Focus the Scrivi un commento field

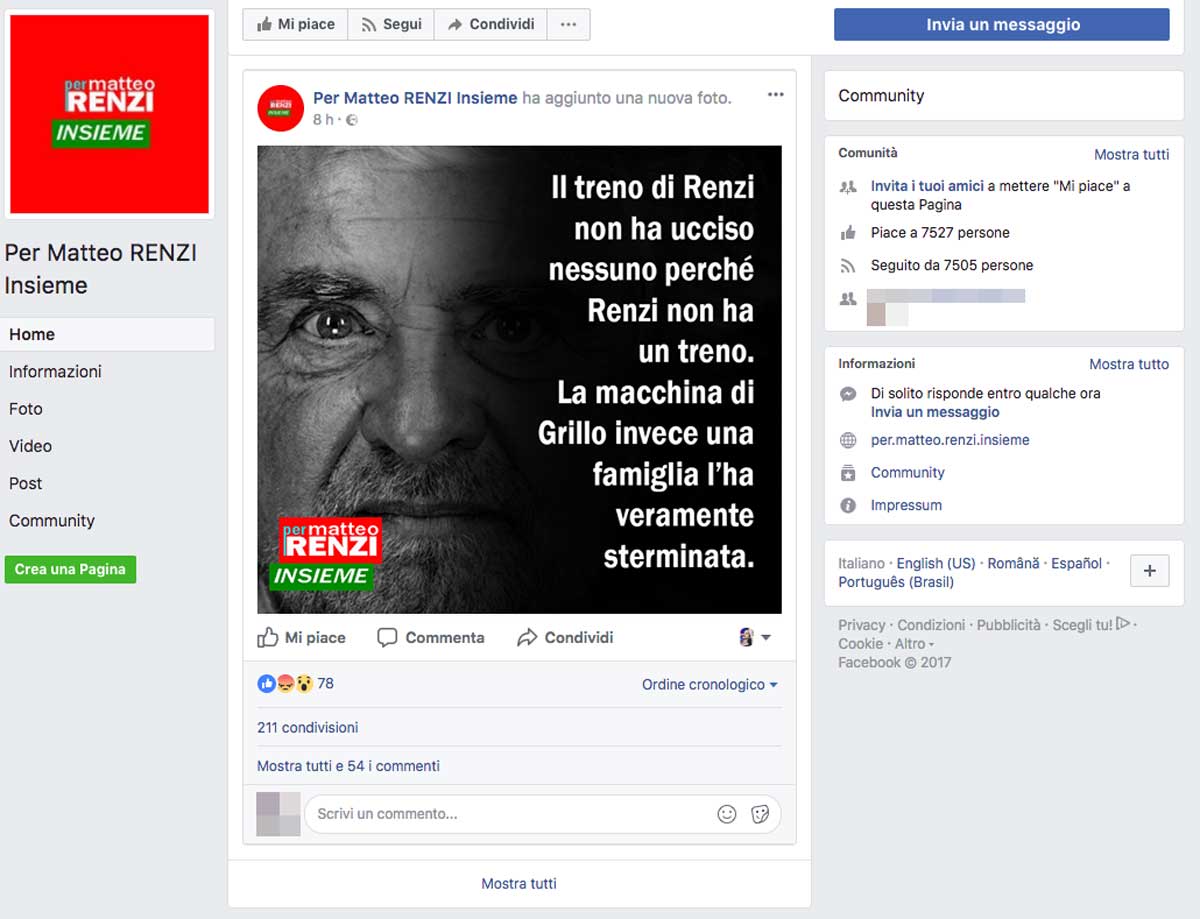tap(542, 814)
